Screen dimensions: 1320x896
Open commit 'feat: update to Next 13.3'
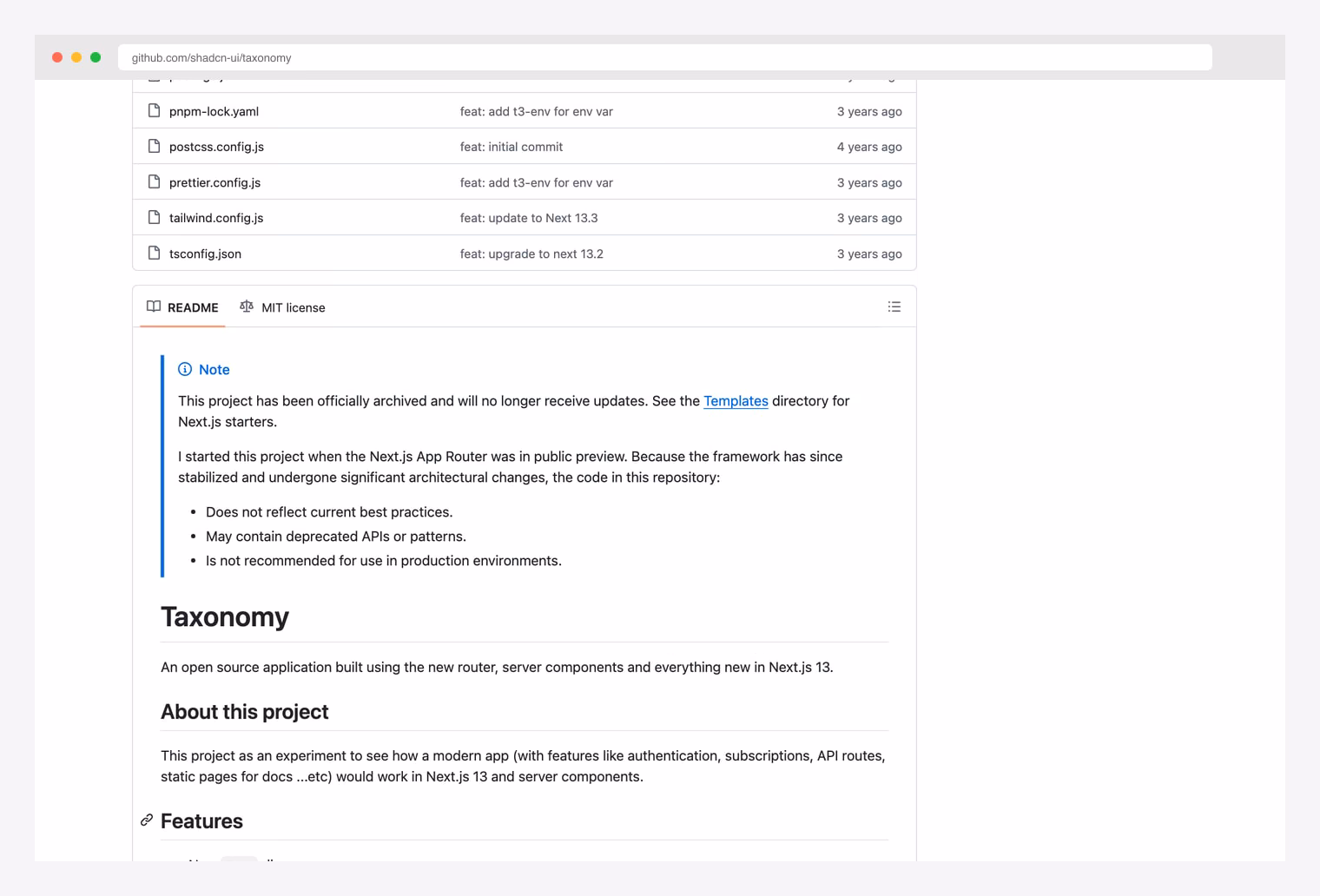pos(529,218)
